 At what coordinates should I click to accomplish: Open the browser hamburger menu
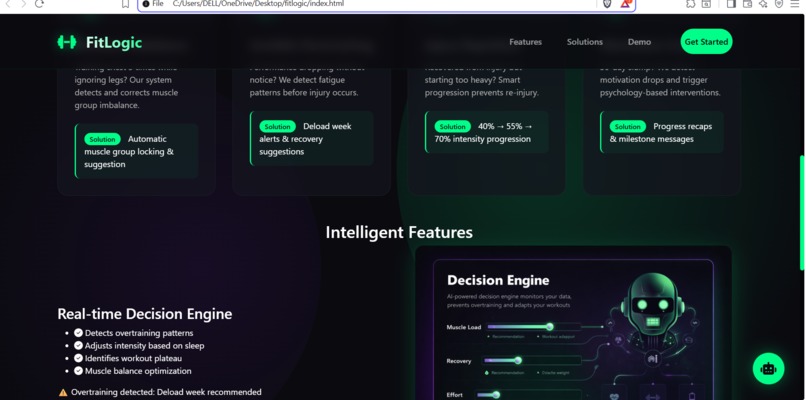(x=795, y=4)
